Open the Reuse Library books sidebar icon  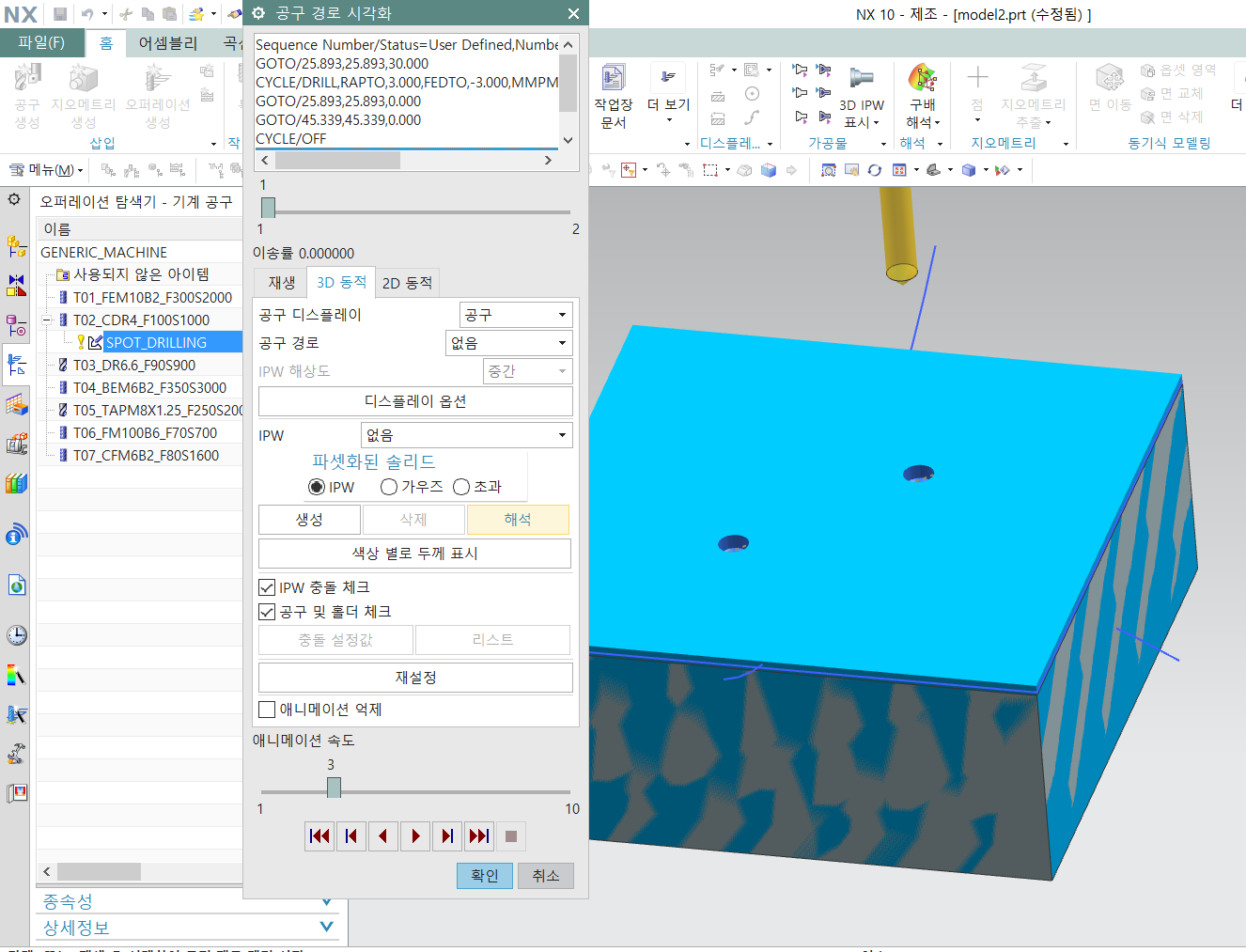click(x=16, y=483)
